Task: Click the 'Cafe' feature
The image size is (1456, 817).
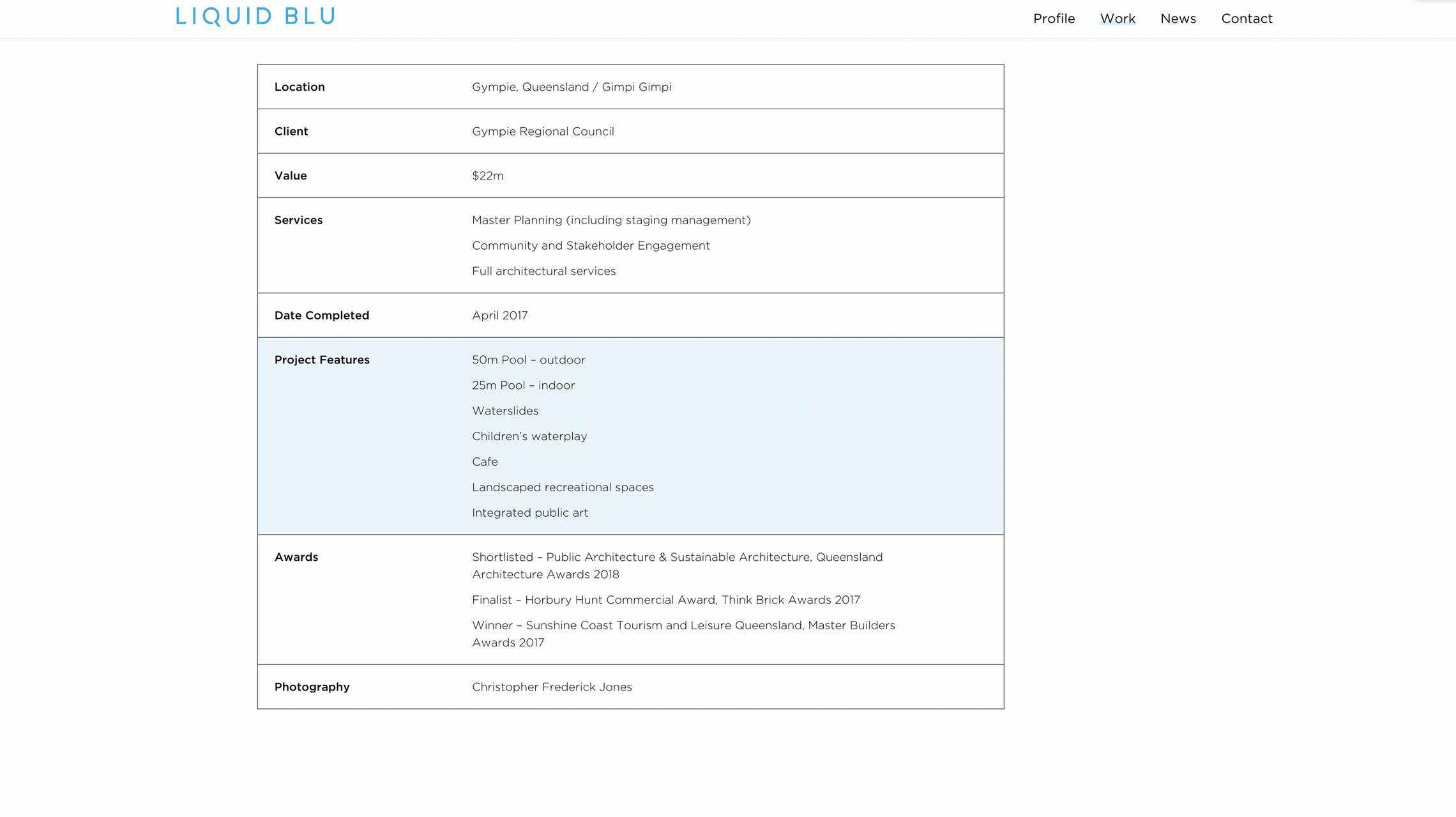Action: (485, 462)
